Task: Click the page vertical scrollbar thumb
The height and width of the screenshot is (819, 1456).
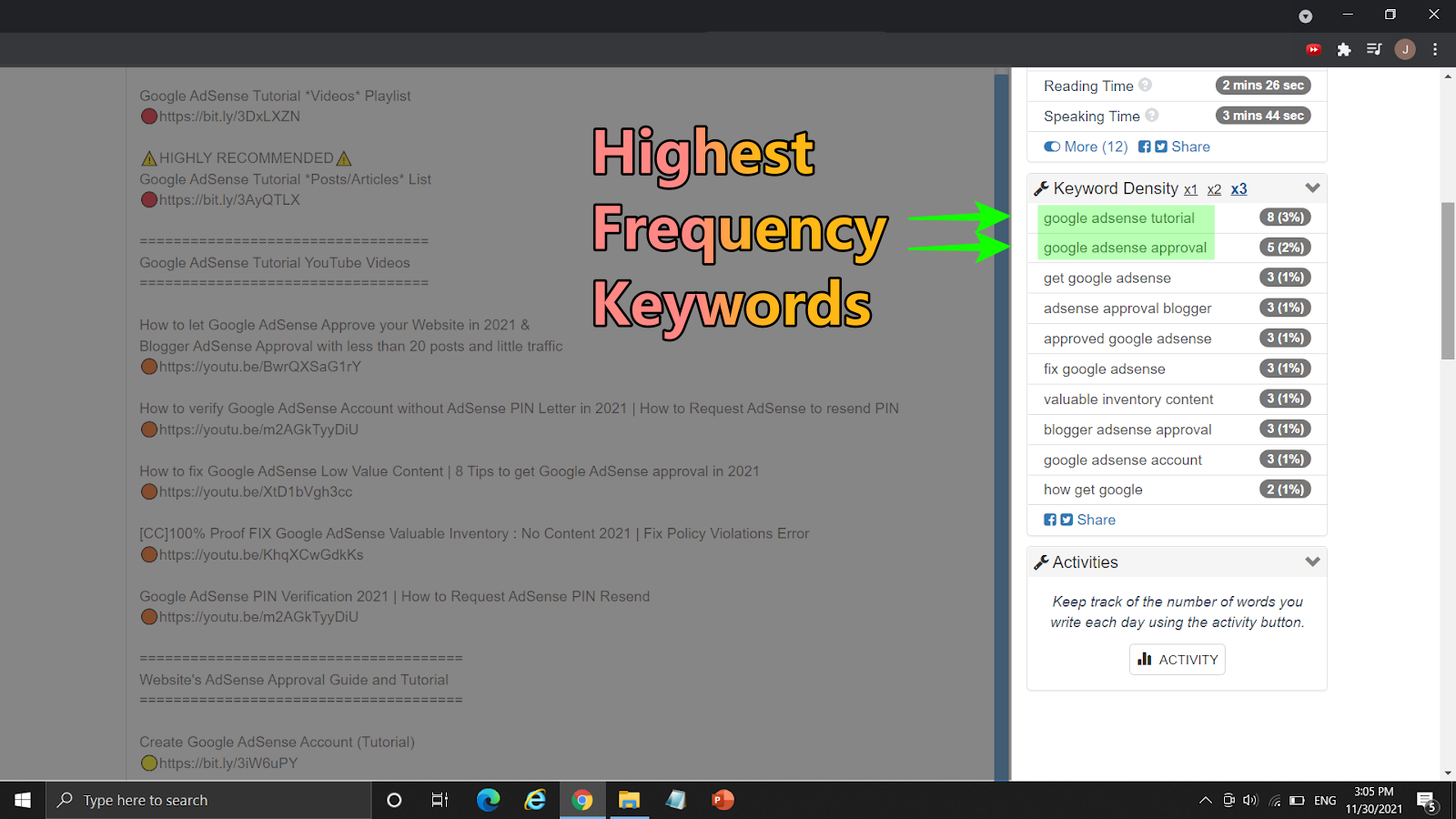Action: pos(1448,280)
